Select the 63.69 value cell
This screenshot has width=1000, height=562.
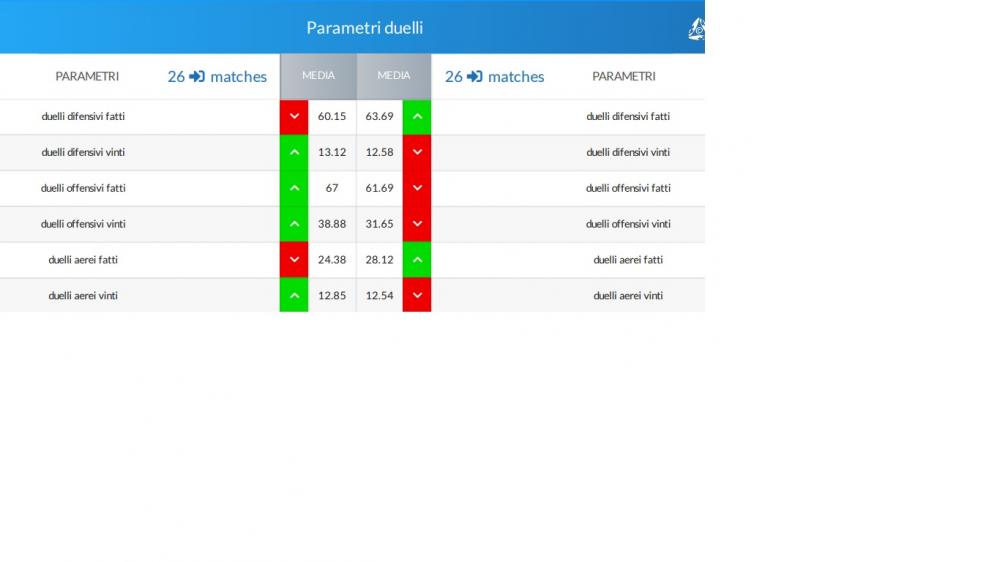point(379,117)
